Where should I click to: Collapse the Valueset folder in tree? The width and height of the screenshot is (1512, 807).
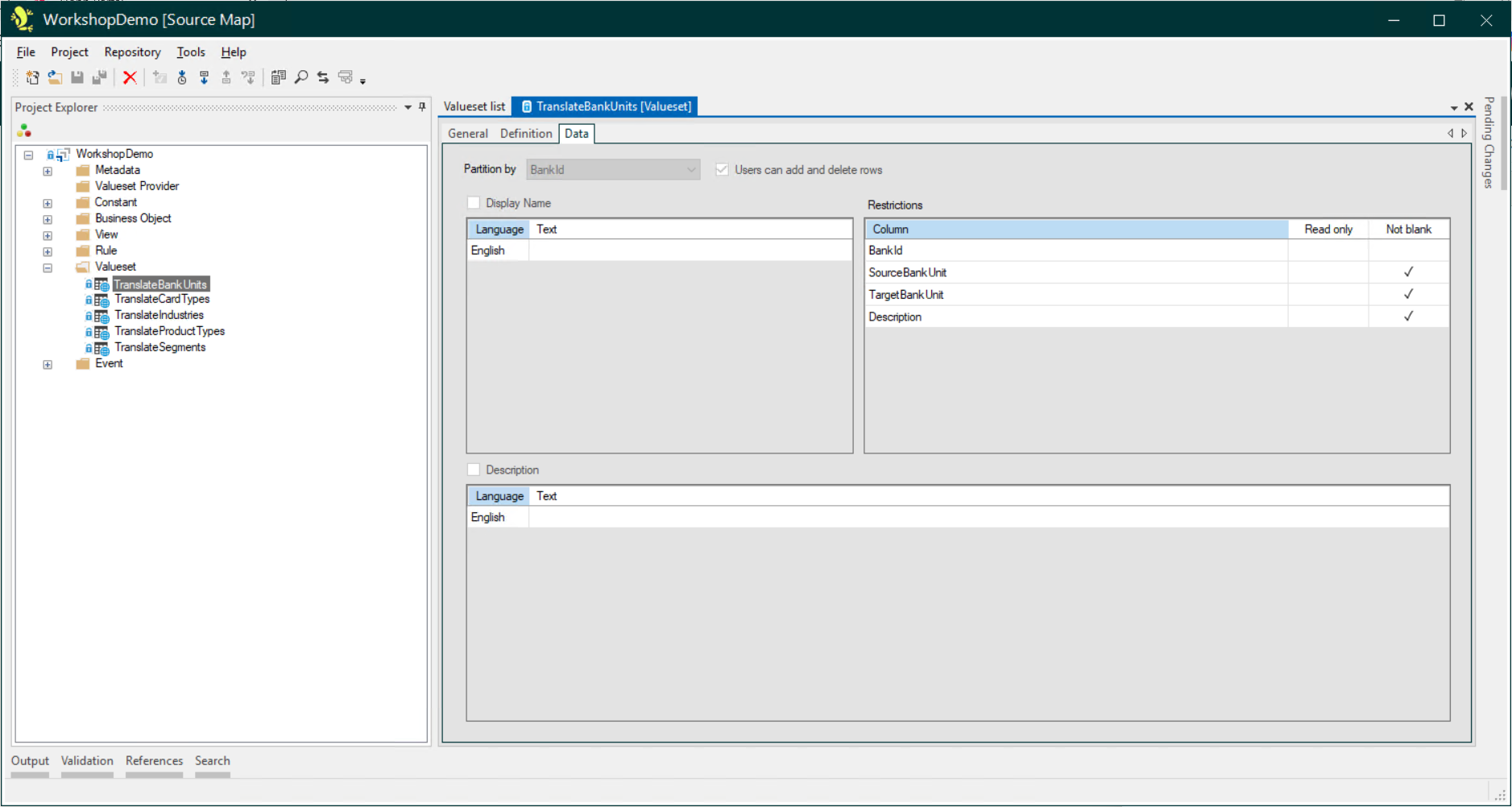coord(48,267)
